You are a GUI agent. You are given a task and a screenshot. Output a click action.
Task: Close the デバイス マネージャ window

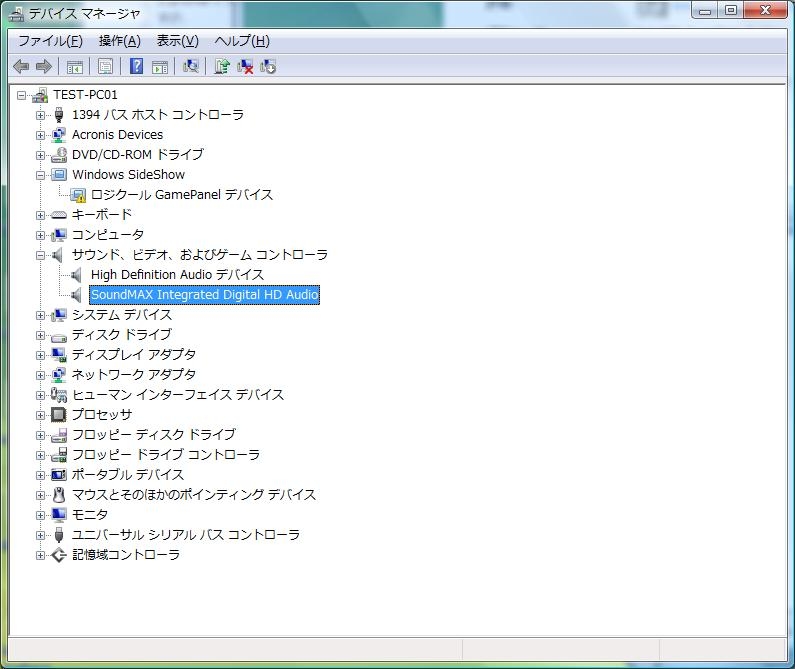[x=766, y=10]
